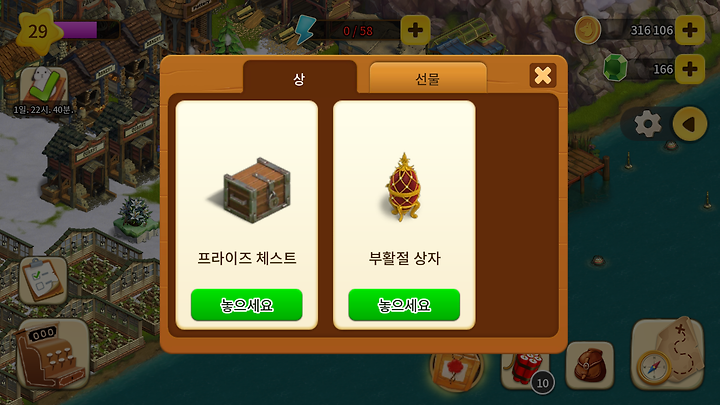720x405 pixels.
Task: Select the 상 tab
Action: 299,77
